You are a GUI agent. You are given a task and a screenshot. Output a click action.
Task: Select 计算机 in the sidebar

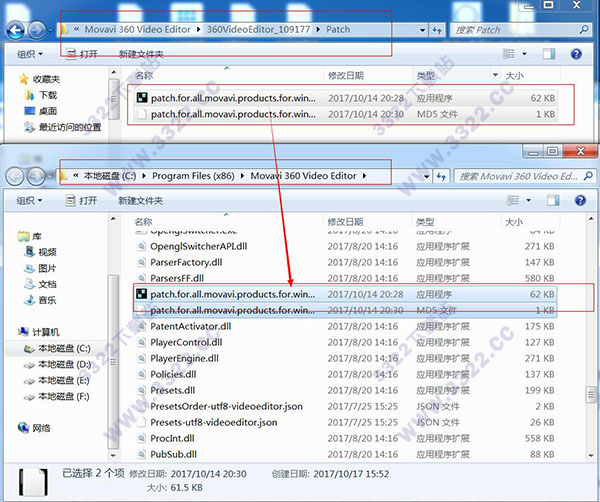pos(39,332)
